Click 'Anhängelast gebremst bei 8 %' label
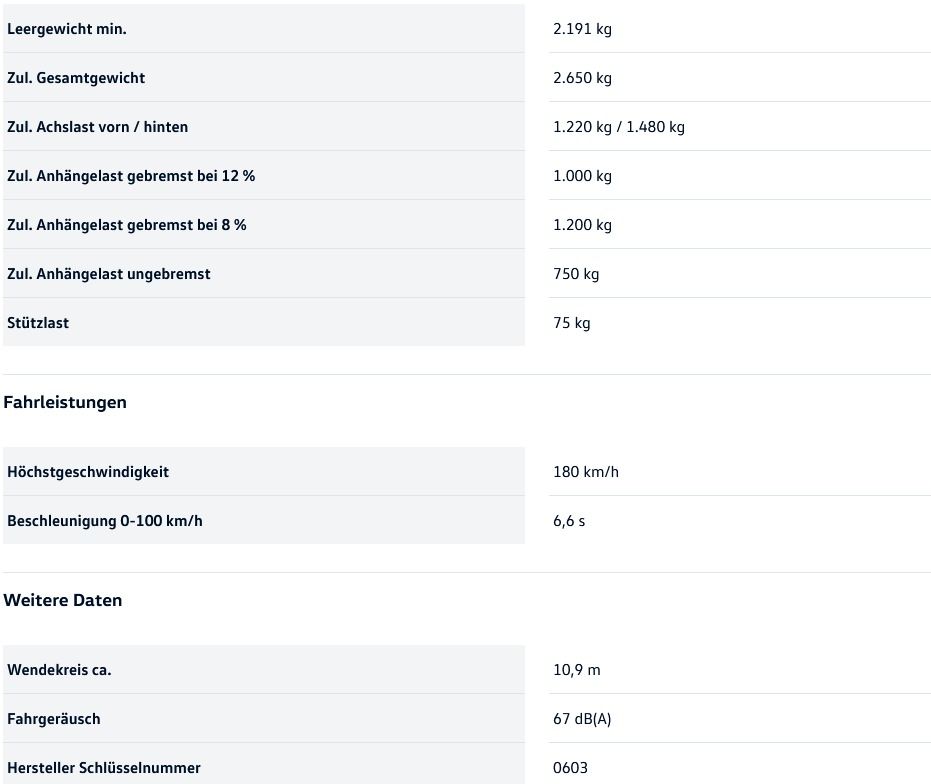Screen dimensions: 931x784 pos(127,225)
